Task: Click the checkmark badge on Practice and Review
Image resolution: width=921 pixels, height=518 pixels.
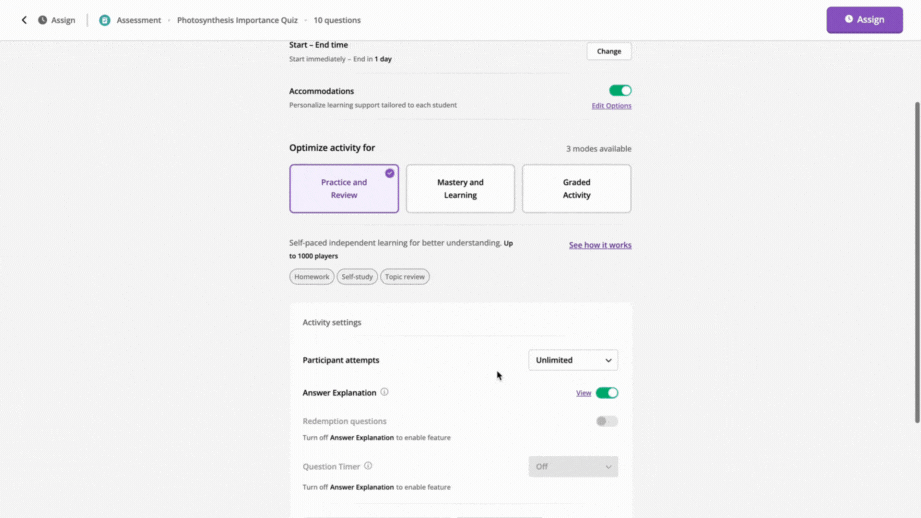Action: click(389, 173)
